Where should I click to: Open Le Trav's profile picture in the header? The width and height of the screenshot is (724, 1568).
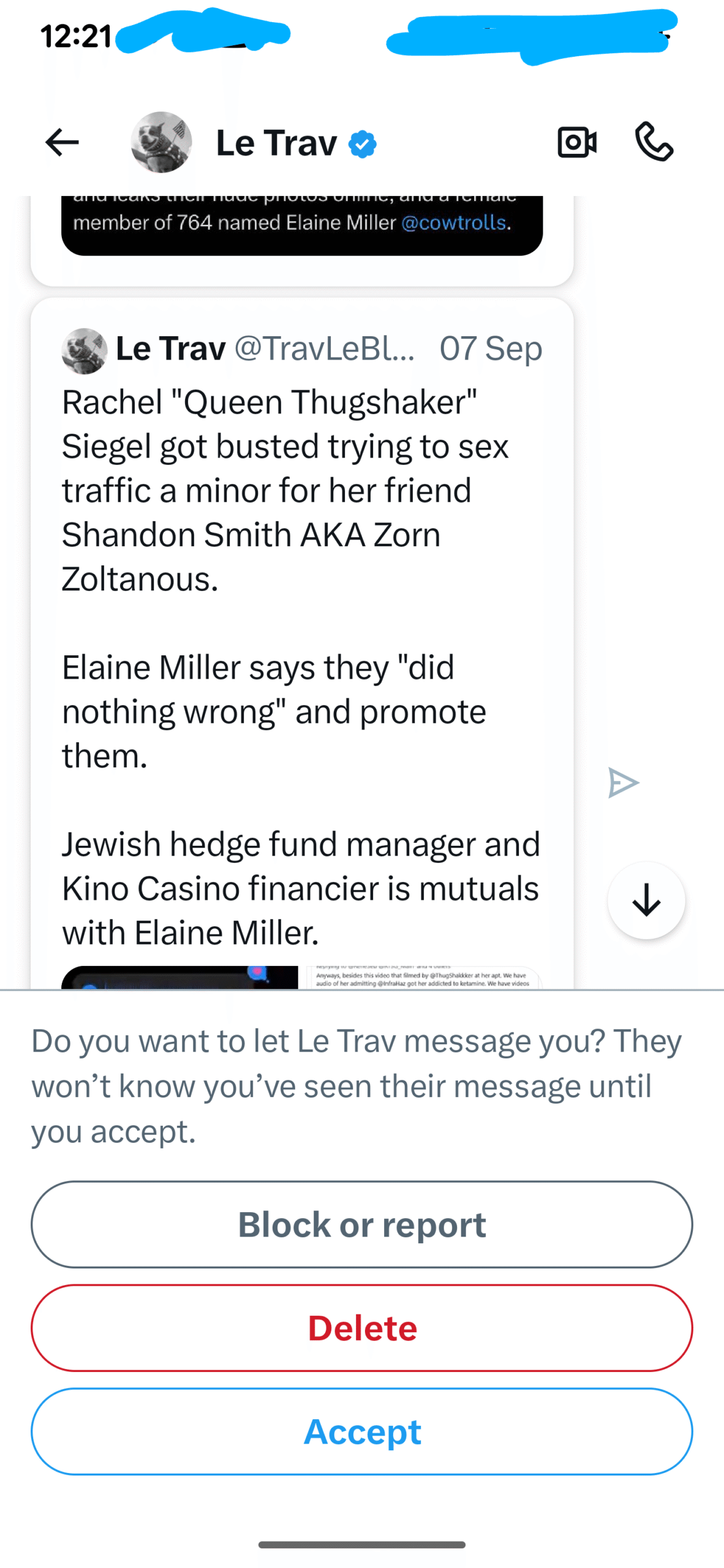(161, 142)
